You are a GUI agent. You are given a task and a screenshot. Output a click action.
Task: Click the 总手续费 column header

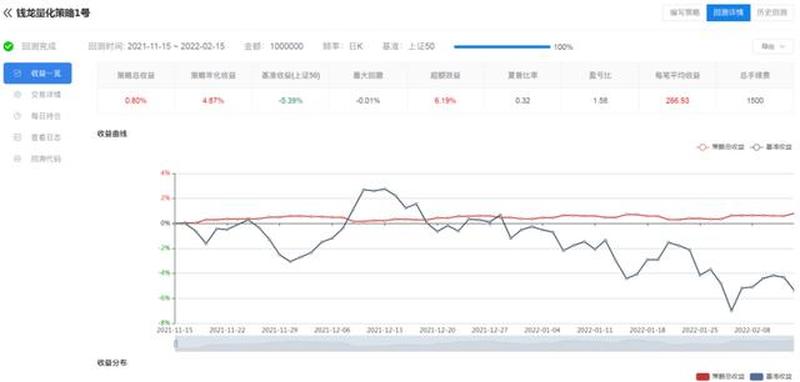pyautogui.click(x=755, y=75)
